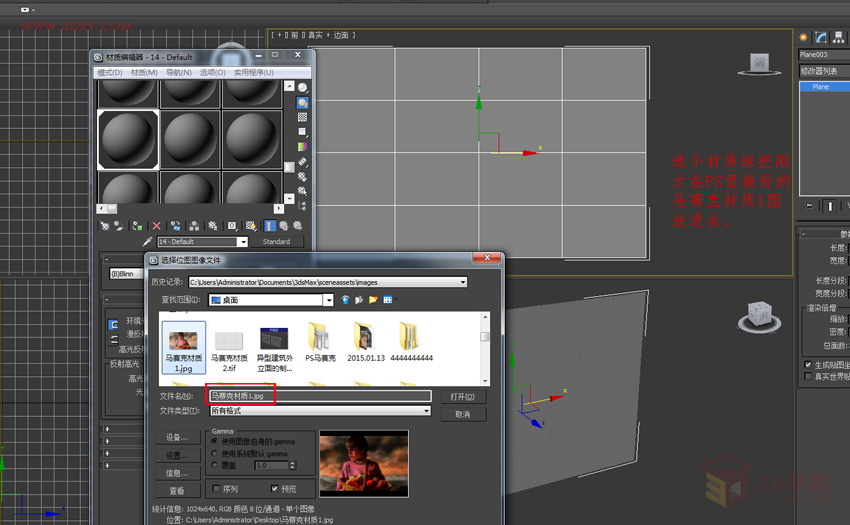Enable the 序列 checkbox

click(216, 489)
